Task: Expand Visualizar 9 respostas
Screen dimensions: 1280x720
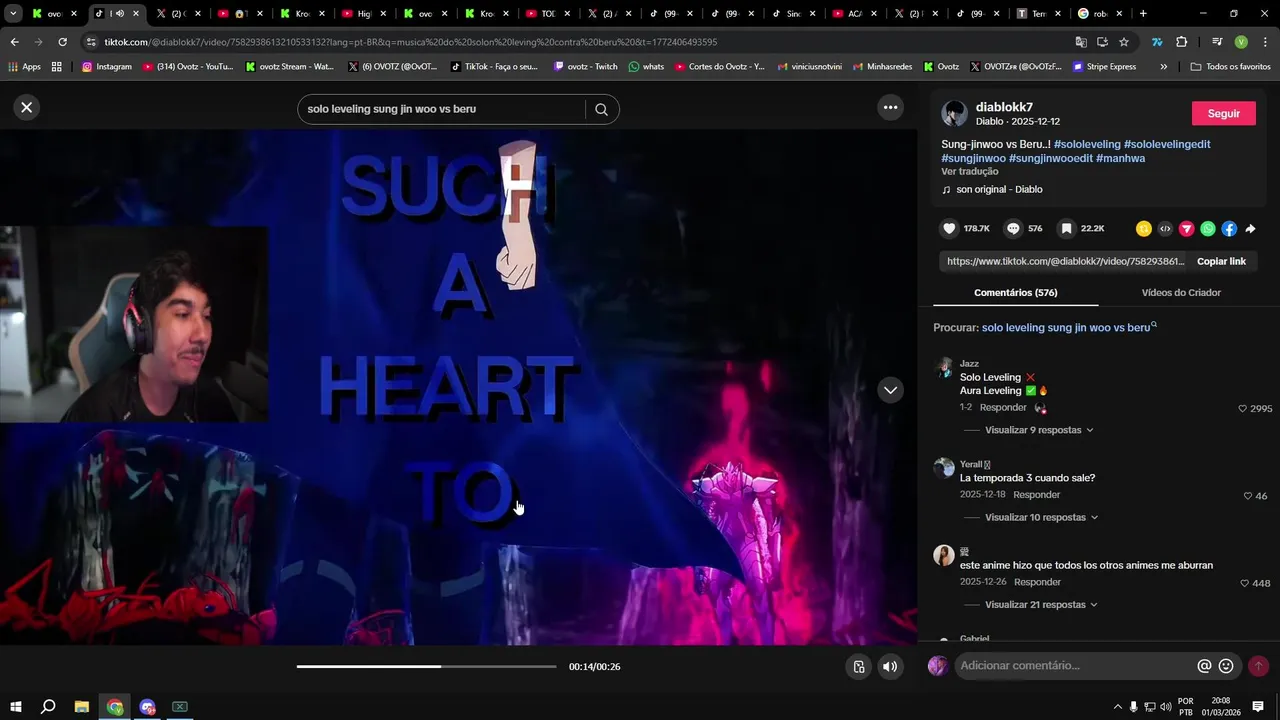Action: click(x=1039, y=430)
